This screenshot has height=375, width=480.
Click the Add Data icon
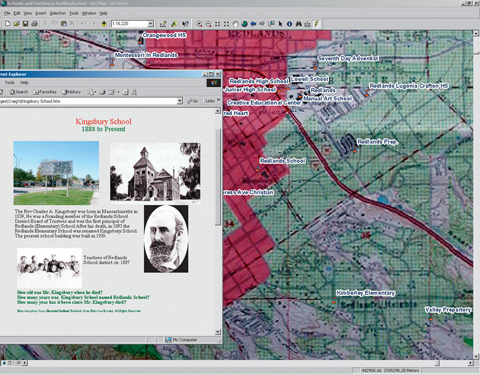coord(104,24)
